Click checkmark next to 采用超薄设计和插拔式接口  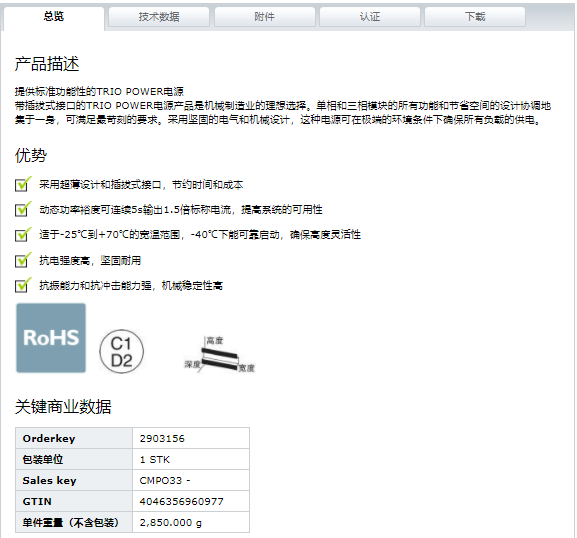tap(23, 184)
